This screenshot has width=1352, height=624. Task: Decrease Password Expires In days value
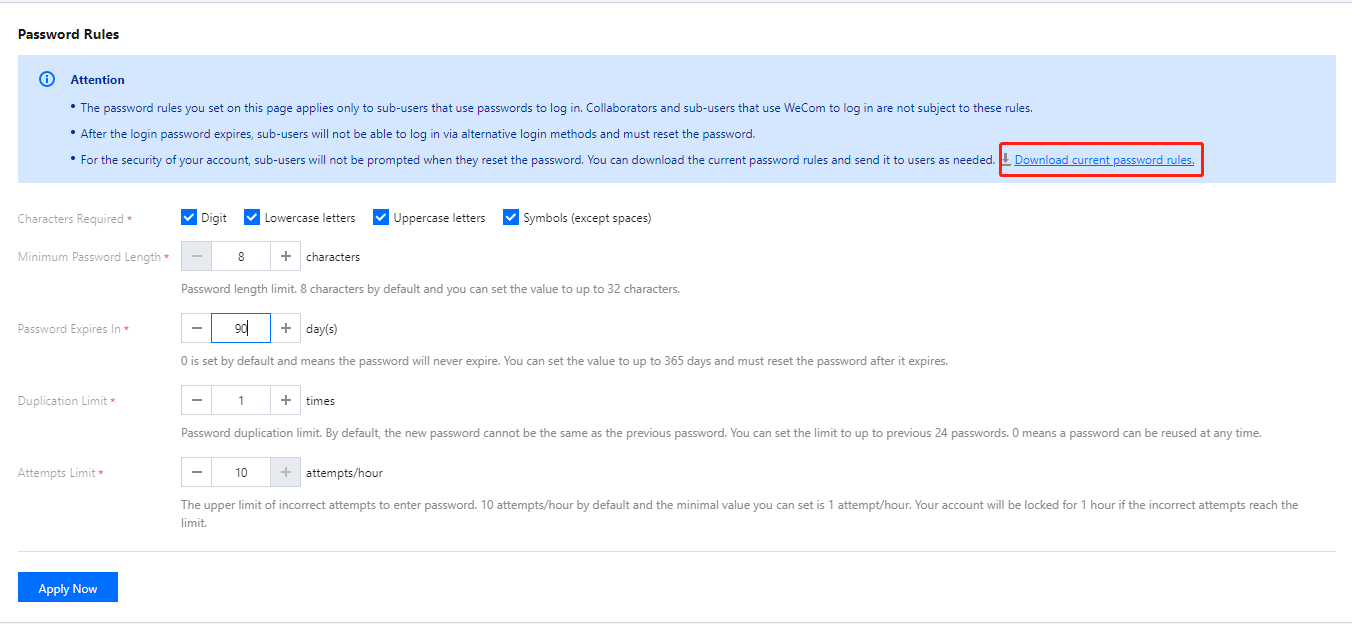(x=196, y=329)
